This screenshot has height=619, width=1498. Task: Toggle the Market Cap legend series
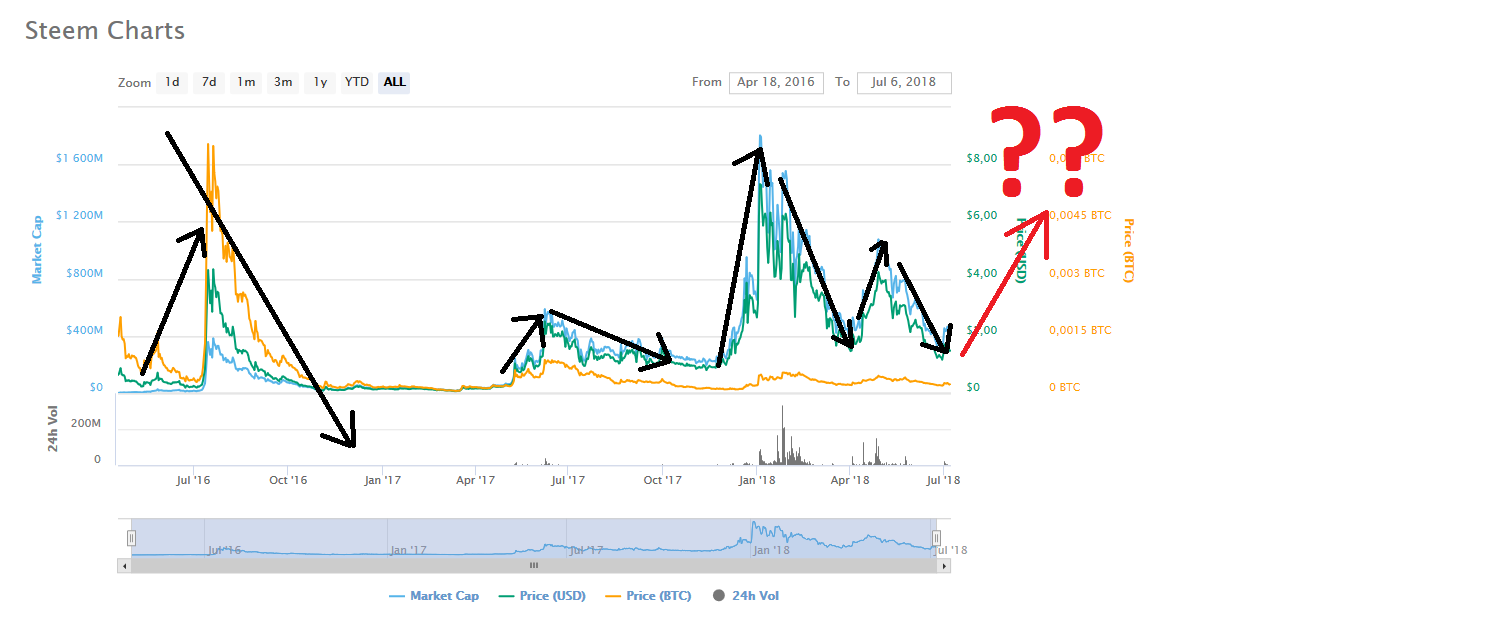434,596
